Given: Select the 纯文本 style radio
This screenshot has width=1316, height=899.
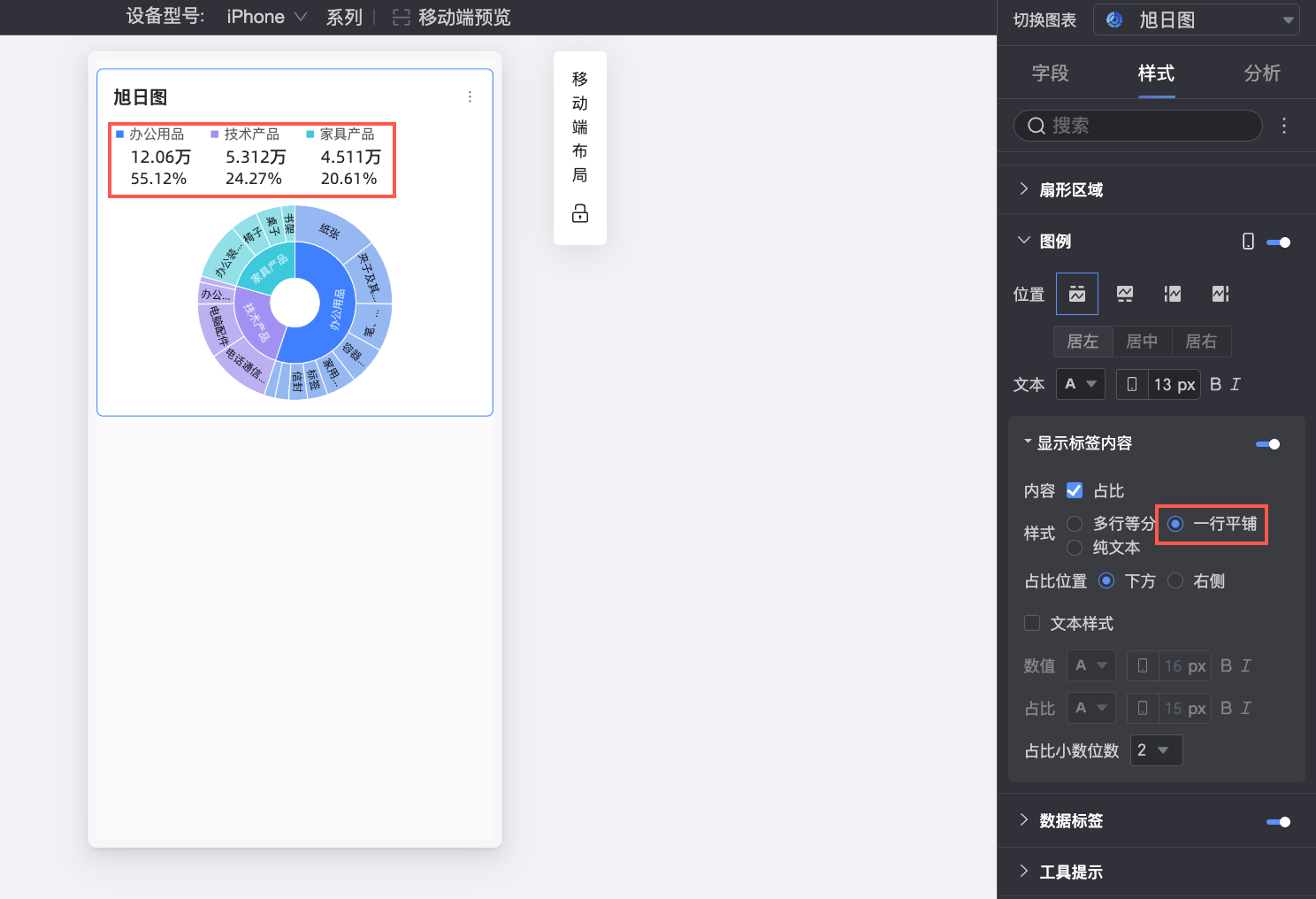Looking at the screenshot, I should click(x=1075, y=548).
